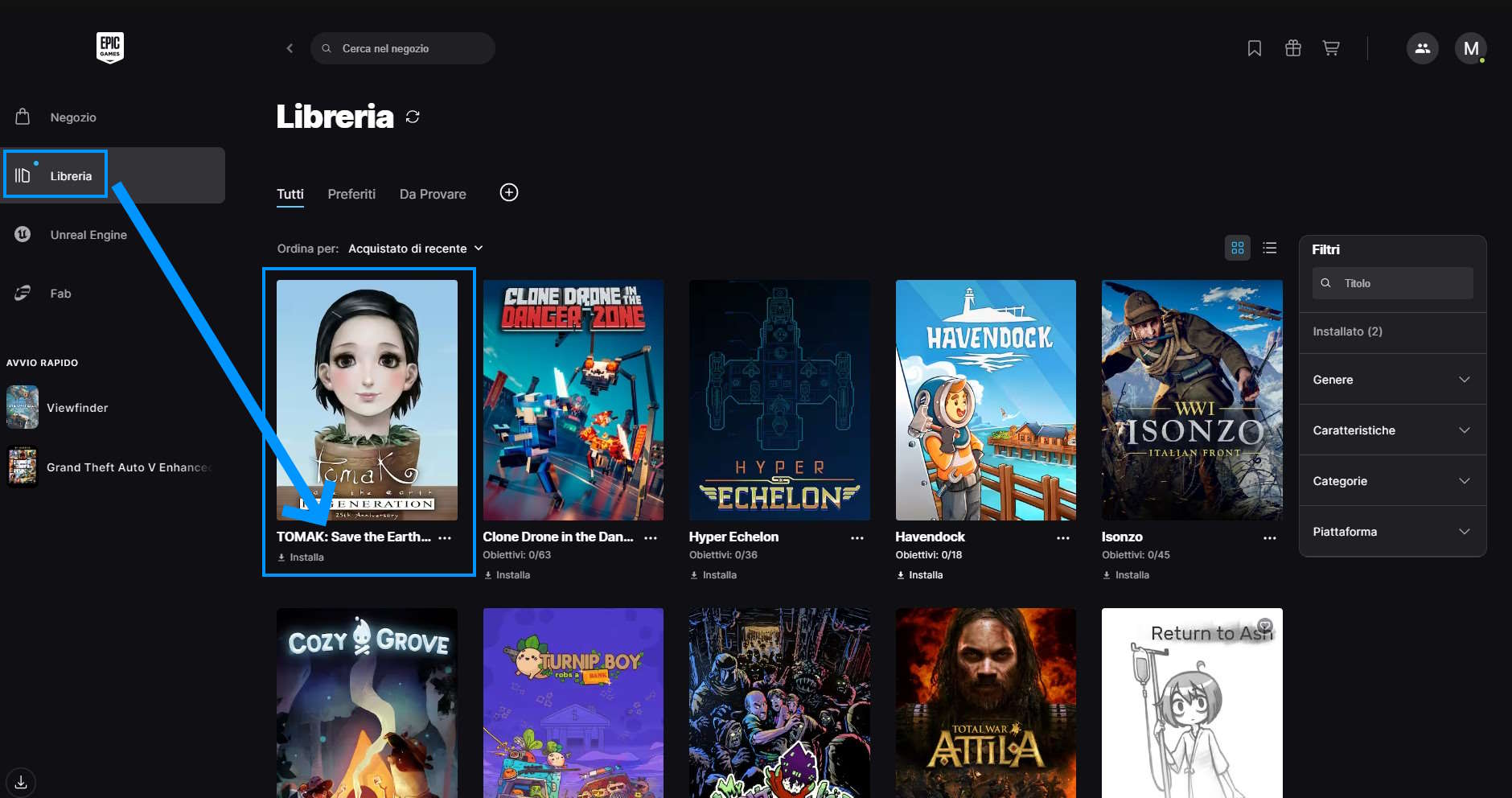Screen dimensions: 1512x798
Task: Switch to the Preferiti tab
Action: click(351, 194)
